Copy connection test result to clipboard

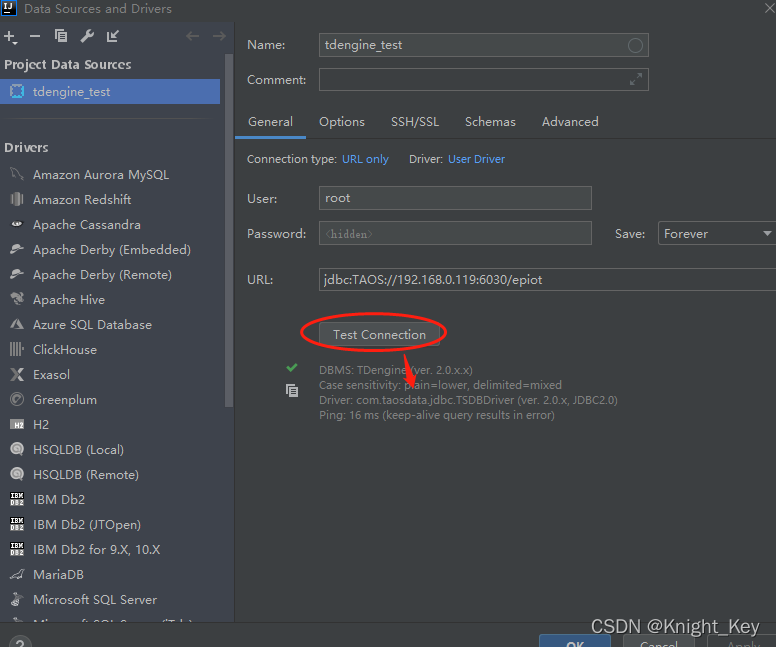pos(292,391)
